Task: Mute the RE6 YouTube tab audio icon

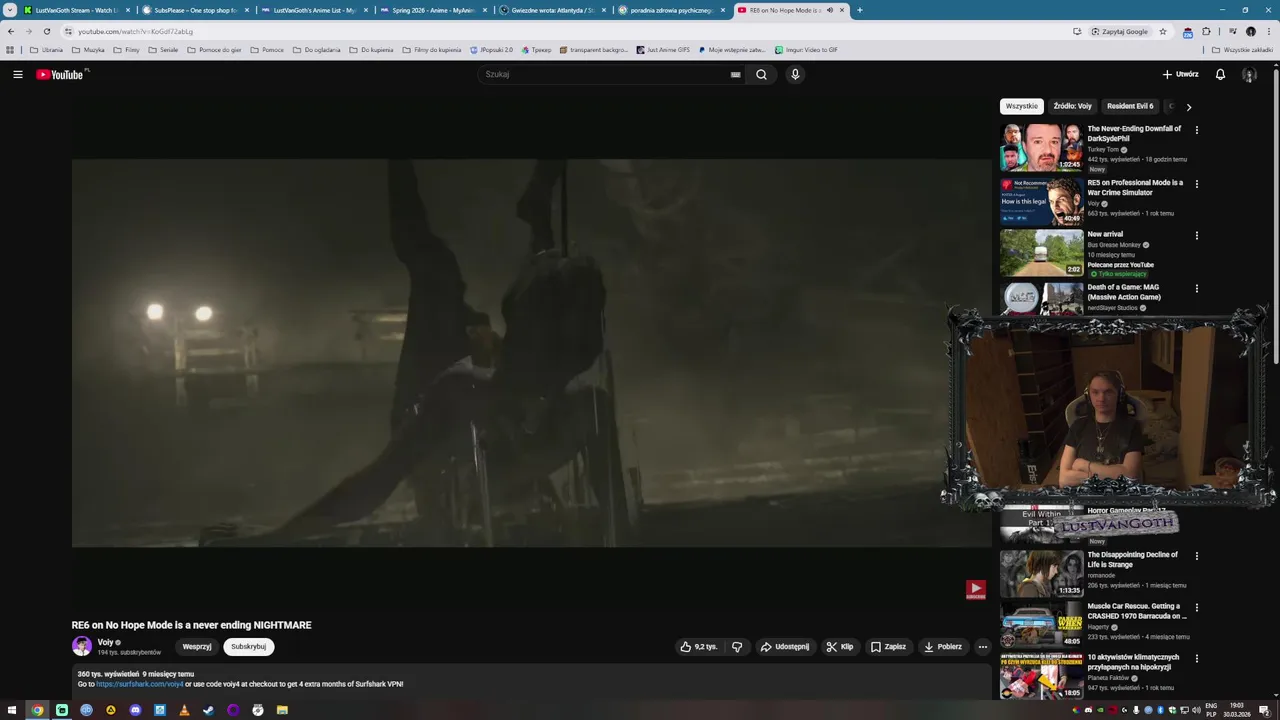Action: click(830, 10)
